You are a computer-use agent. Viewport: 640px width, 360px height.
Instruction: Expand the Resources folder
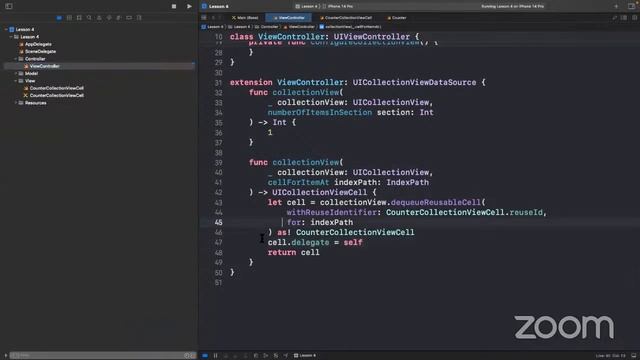[16, 103]
